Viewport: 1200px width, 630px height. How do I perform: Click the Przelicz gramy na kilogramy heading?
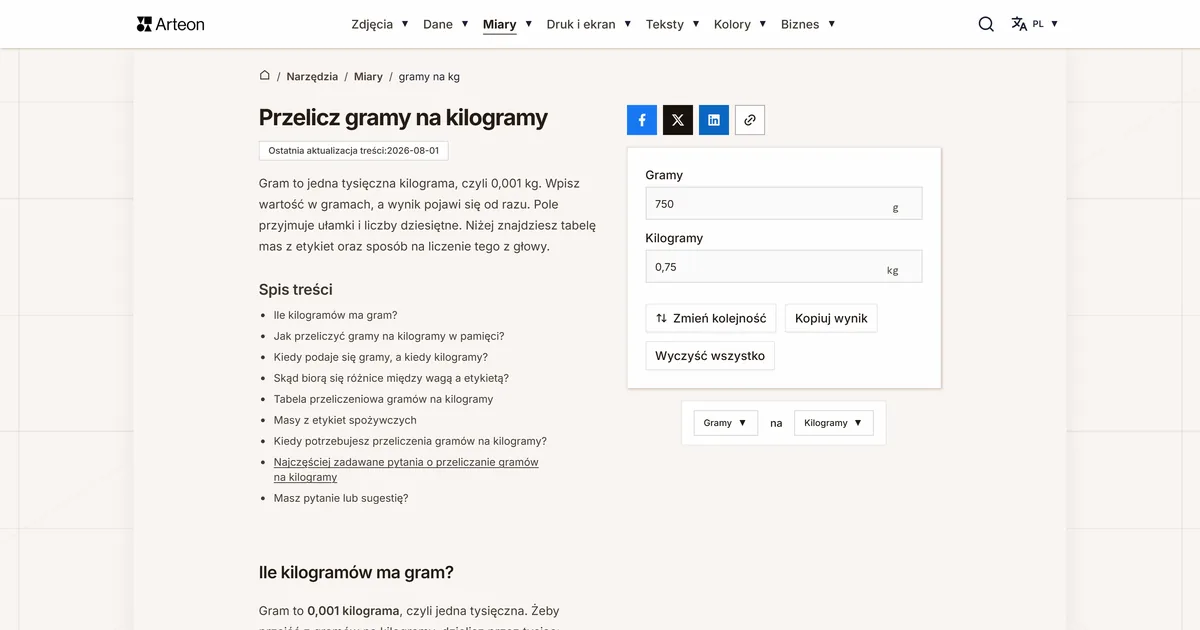click(x=403, y=117)
